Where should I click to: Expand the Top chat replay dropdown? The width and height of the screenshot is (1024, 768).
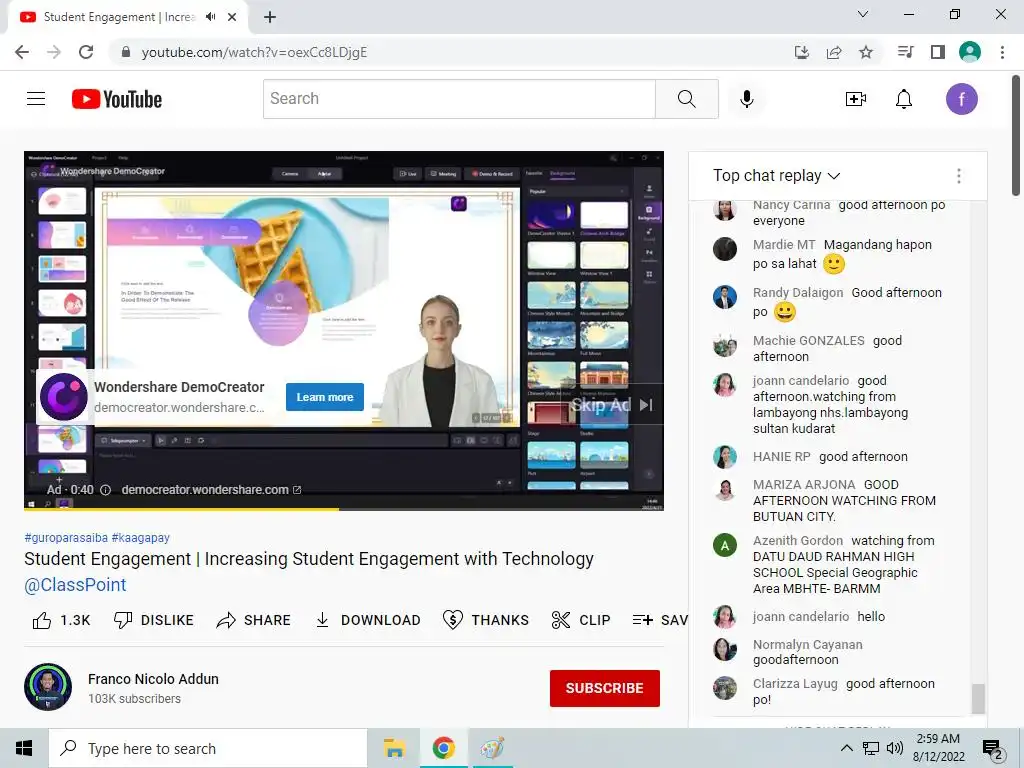pyautogui.click(x=776, y=176)
